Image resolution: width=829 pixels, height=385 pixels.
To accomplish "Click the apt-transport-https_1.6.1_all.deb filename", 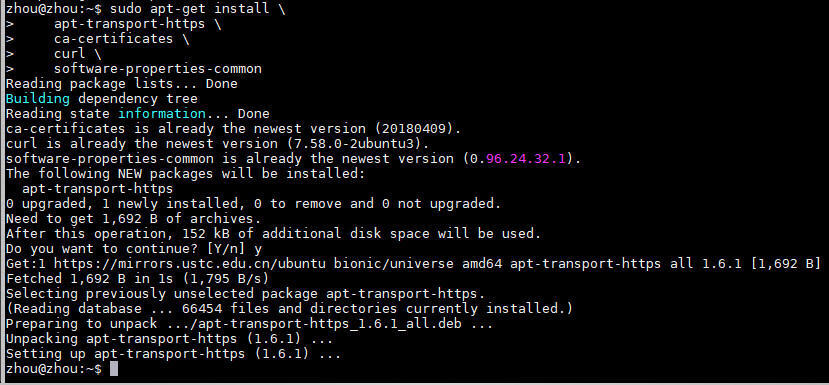I will point(320,324).
